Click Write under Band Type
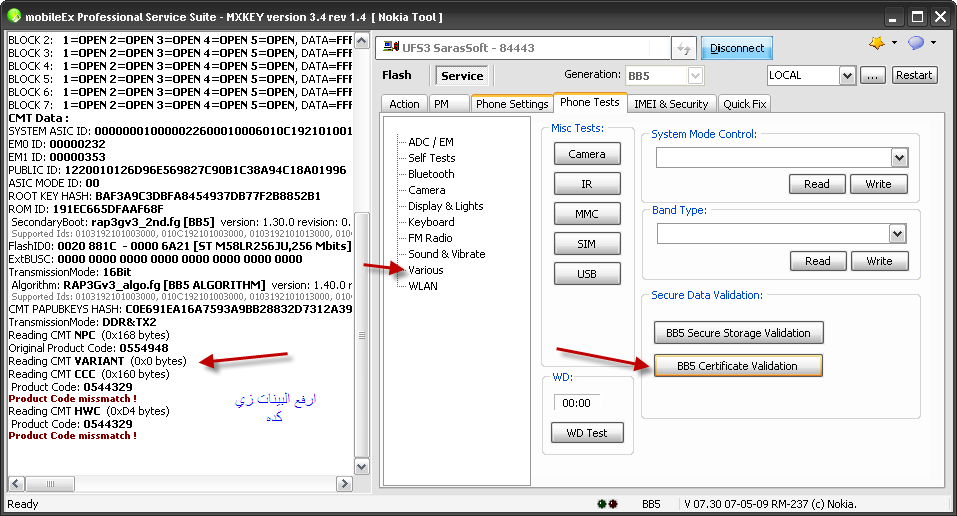Image resolution: width=957 pixels, height=516 pixels. [879, 261]
